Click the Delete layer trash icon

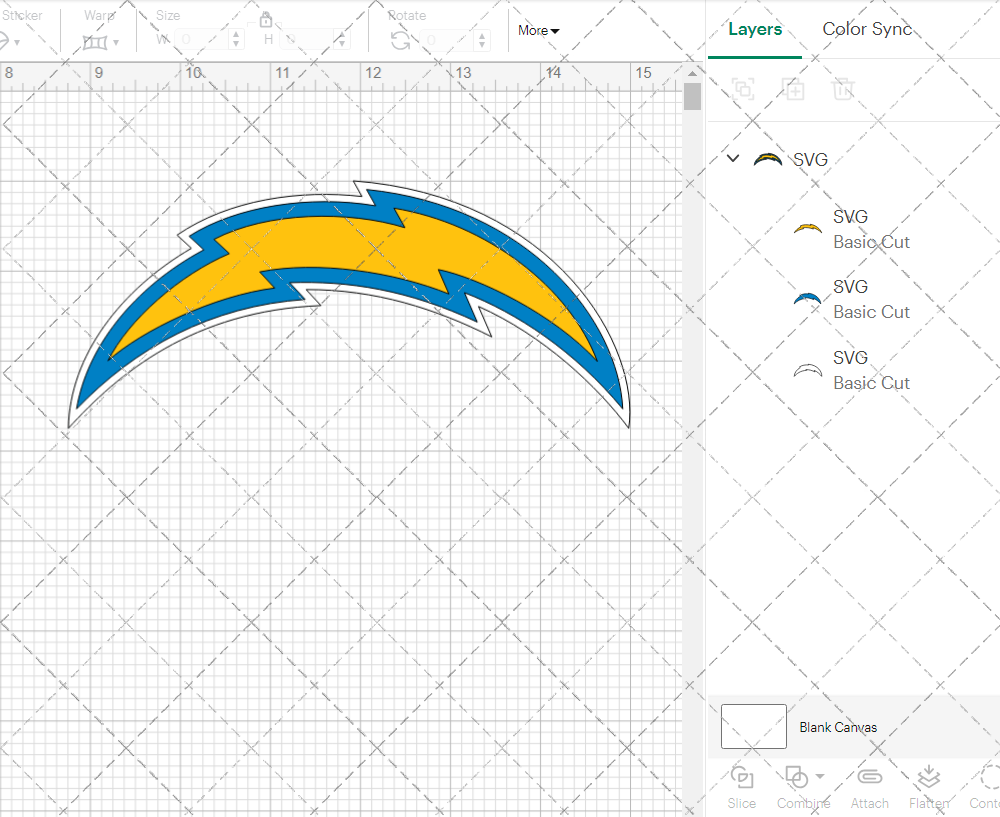843,89
